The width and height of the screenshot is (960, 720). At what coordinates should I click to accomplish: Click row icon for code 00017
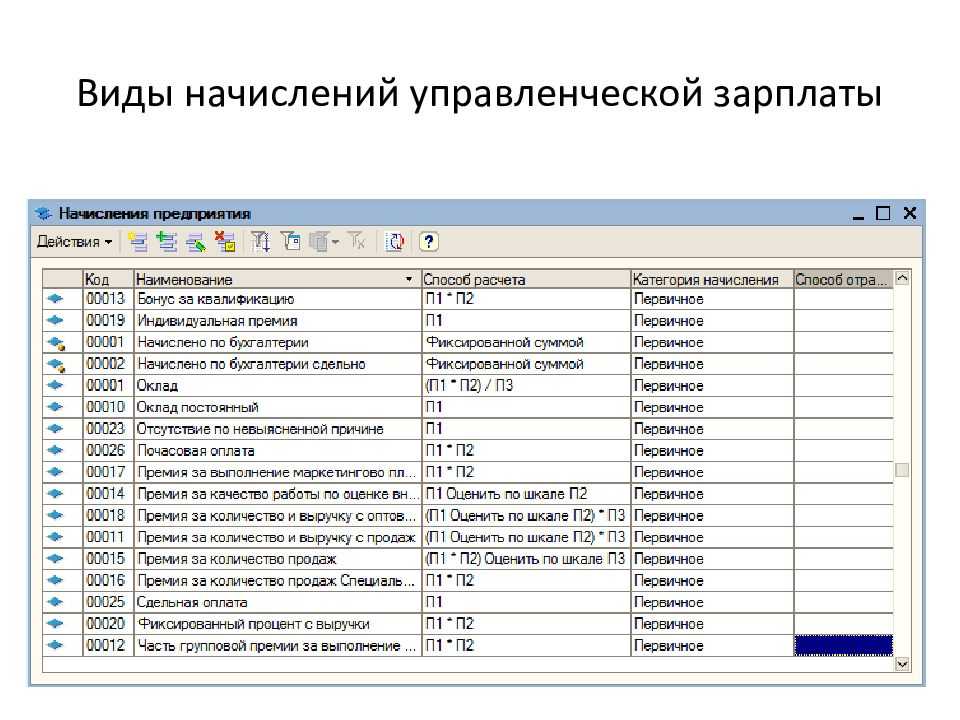(x=56, y=472)
